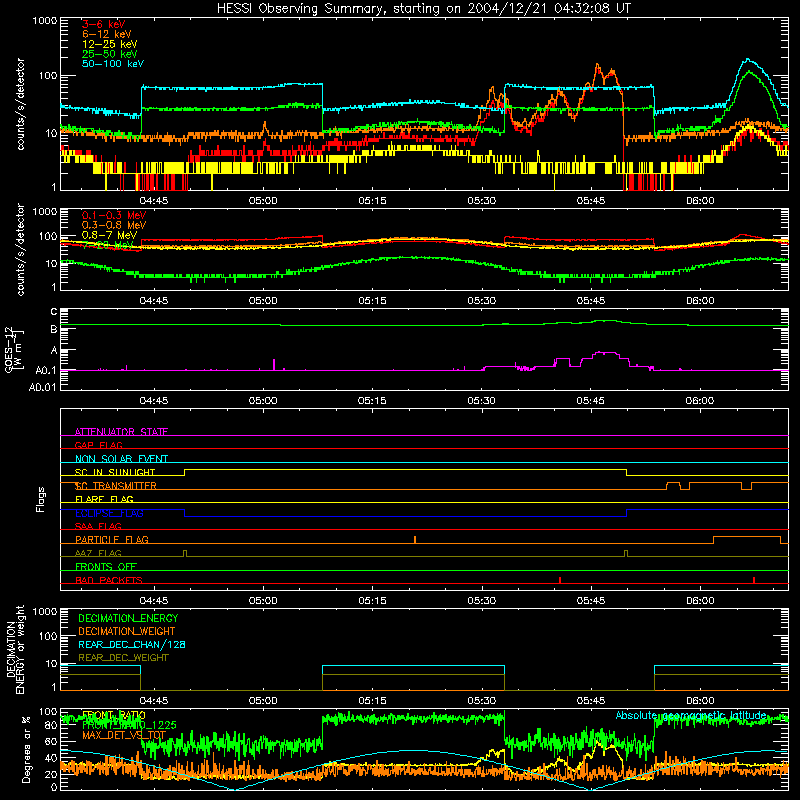The image size is (800, 800).
Task: Click the MeV panel's counts/s/detector axis label
Action: [20, 249]
